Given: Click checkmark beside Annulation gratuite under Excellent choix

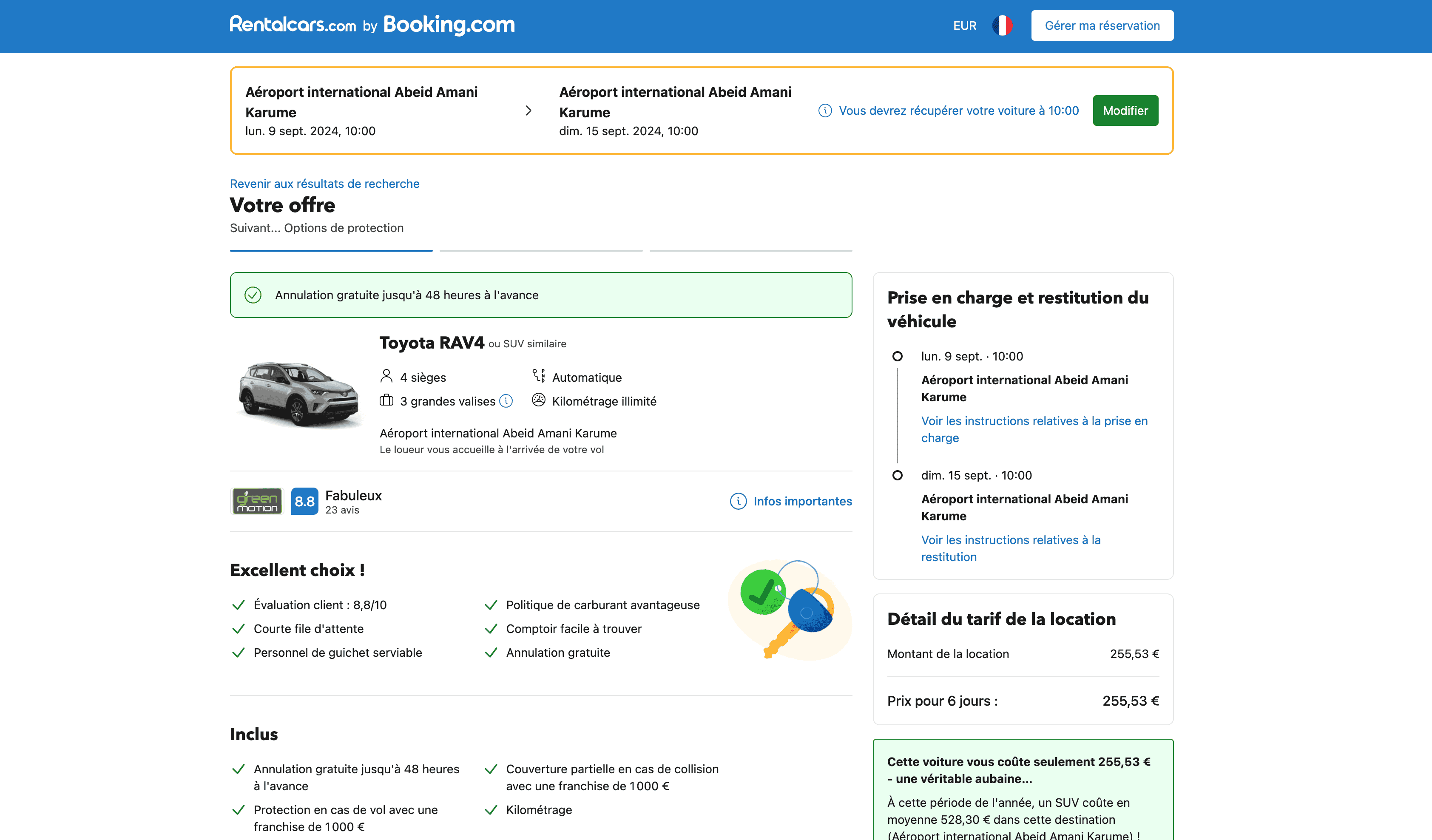Looking at the screenshot, I should click(x=491, y=653).
